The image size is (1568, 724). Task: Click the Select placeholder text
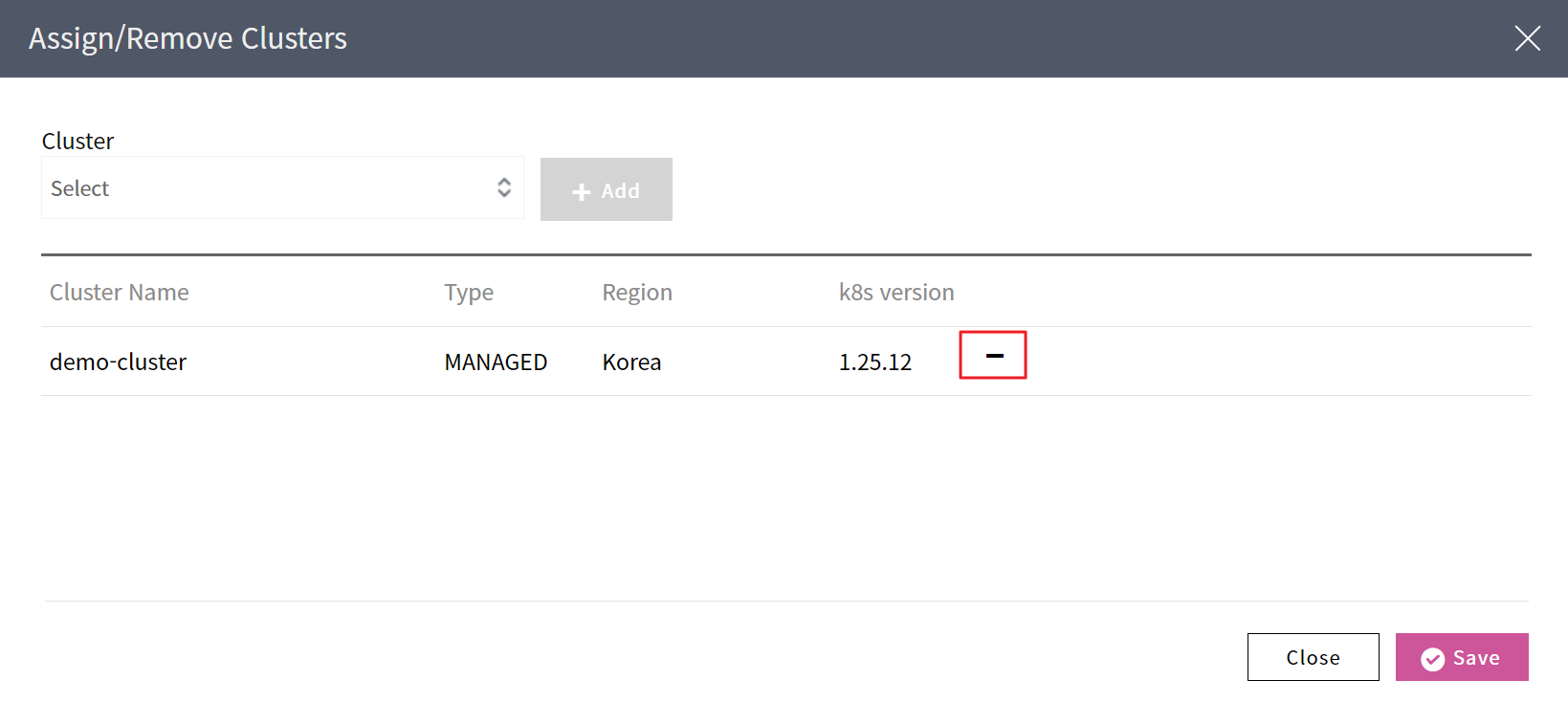80,189
